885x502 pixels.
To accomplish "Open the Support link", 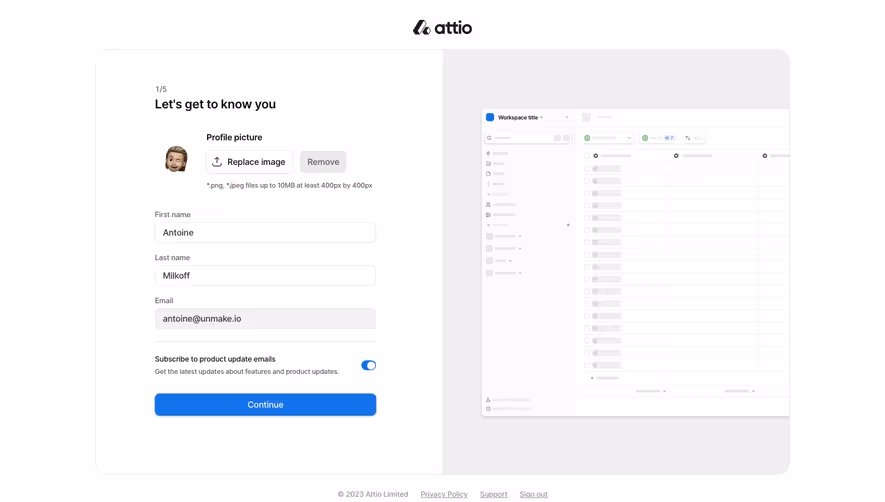I will point(493,494).
